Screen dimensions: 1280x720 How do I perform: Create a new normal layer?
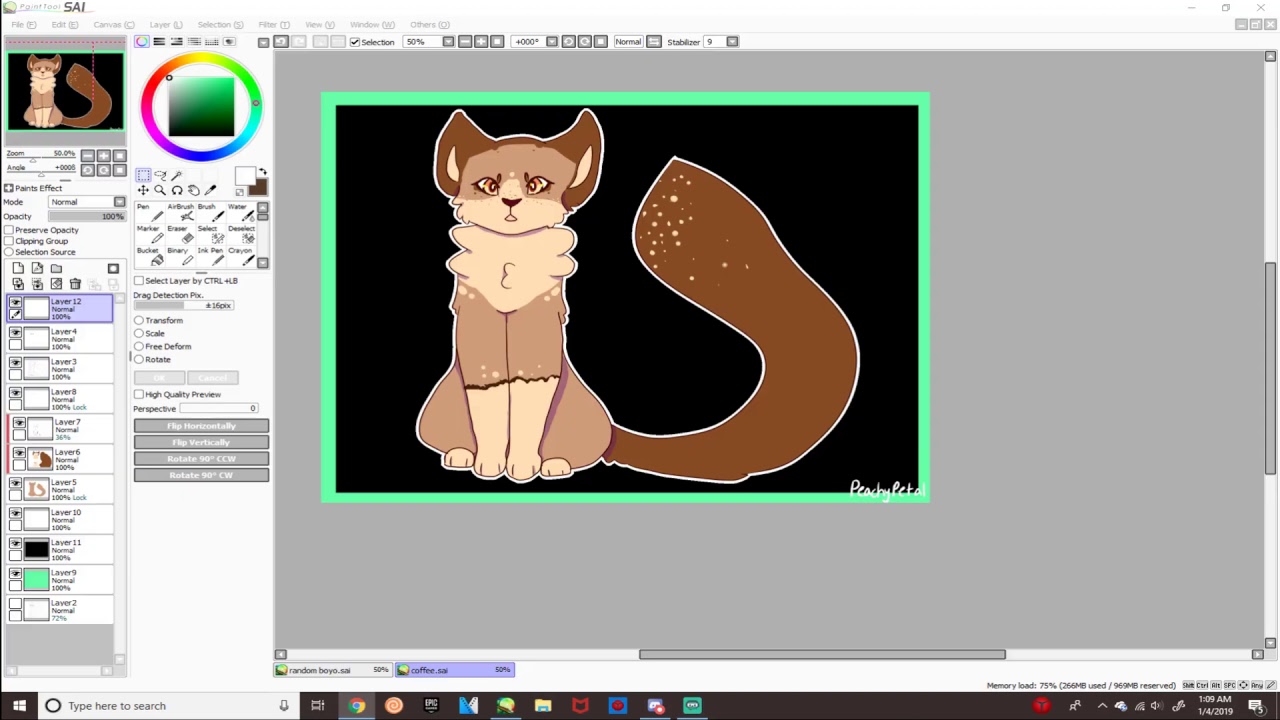(18, 269)
